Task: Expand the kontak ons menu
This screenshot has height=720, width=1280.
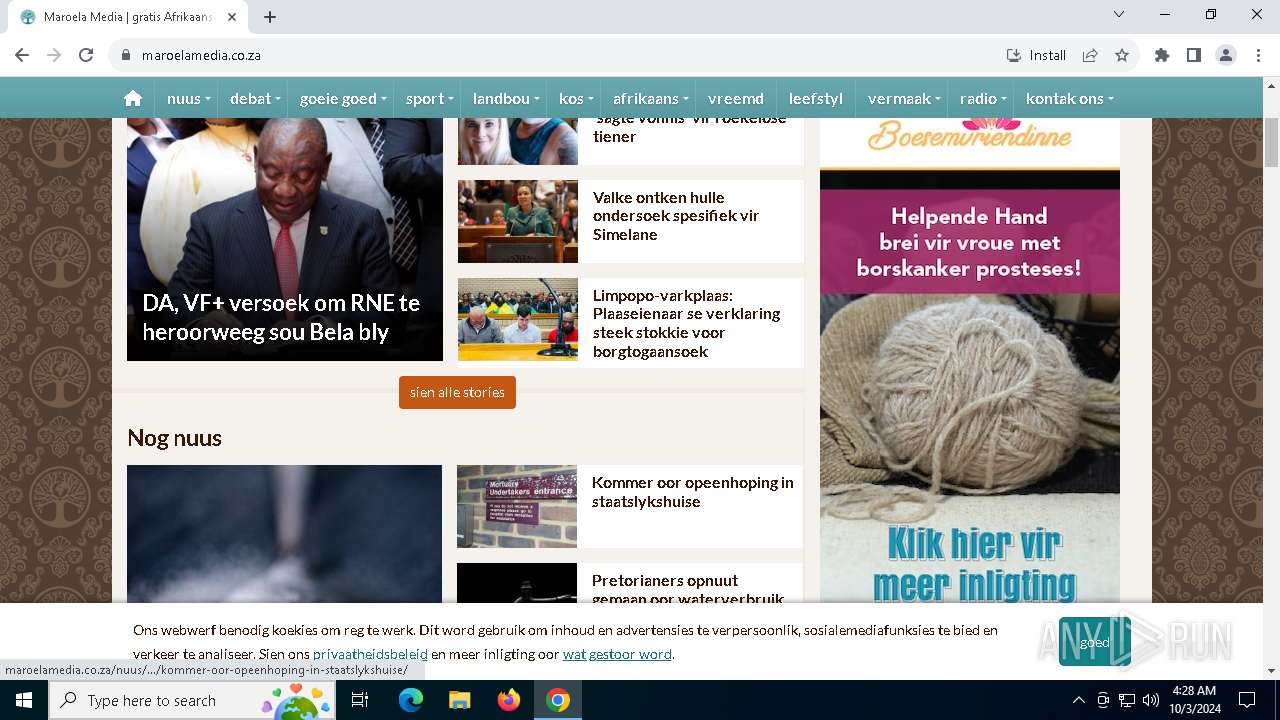Action: [1069, 98]
